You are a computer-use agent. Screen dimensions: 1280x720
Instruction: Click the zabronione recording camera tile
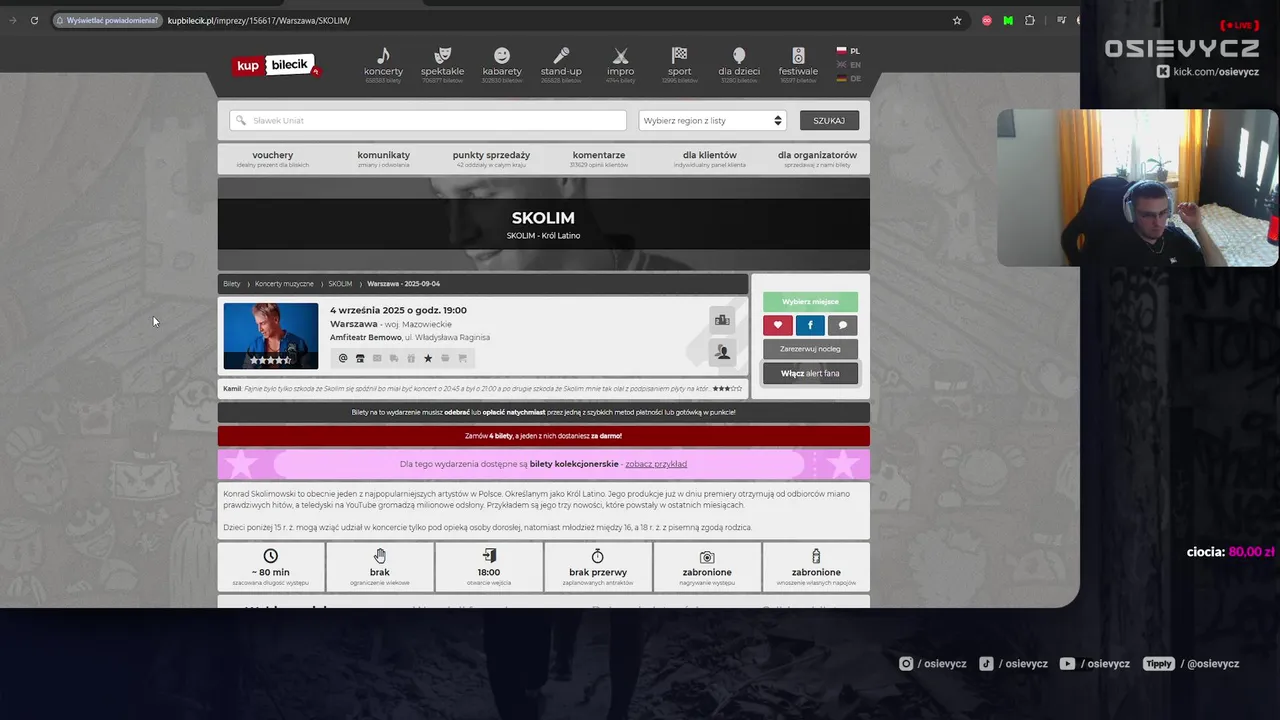point(707,567)
